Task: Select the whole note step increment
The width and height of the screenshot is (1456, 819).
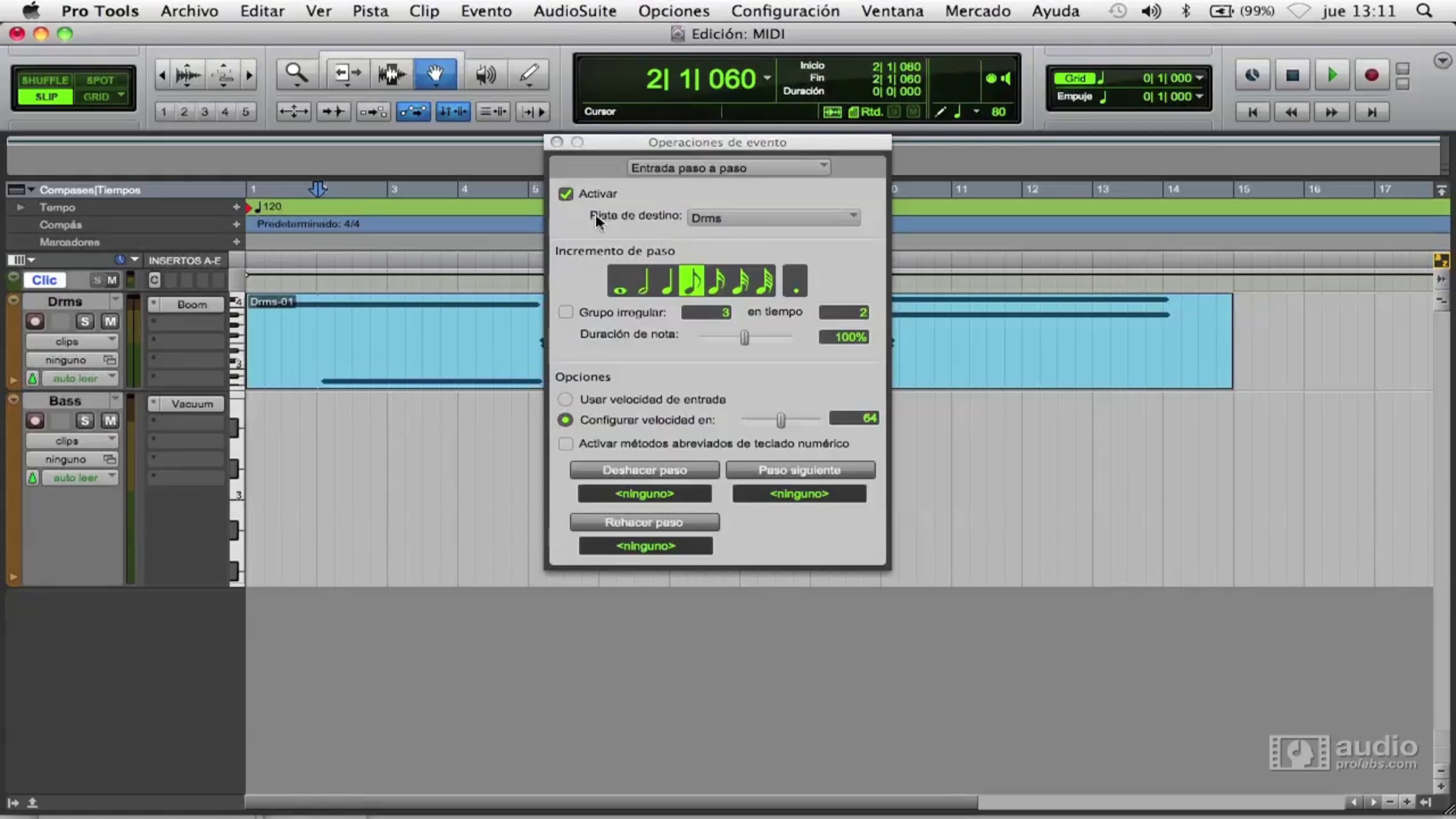Action: 619,281
